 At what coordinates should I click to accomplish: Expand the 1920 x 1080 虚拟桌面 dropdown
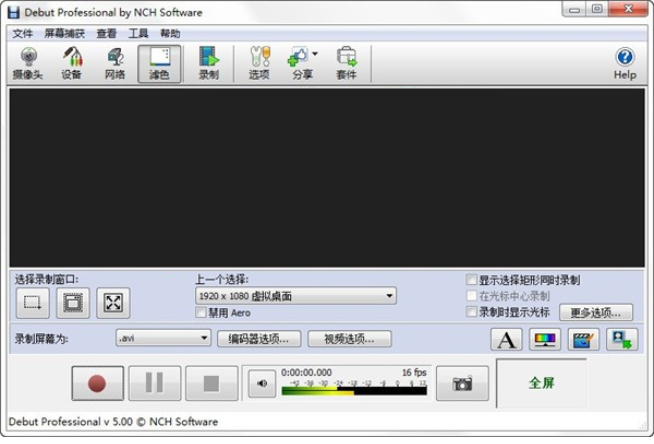296,296
